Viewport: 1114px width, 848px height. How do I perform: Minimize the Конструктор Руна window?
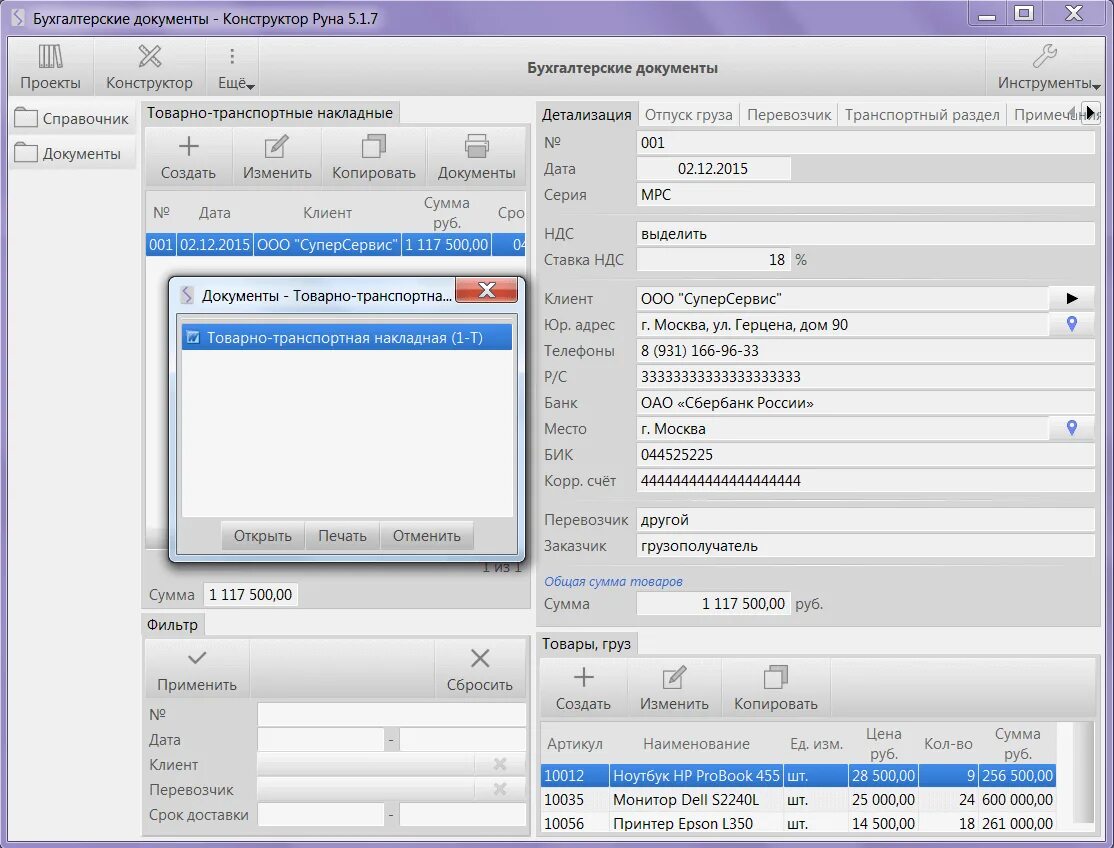(987, 13)
